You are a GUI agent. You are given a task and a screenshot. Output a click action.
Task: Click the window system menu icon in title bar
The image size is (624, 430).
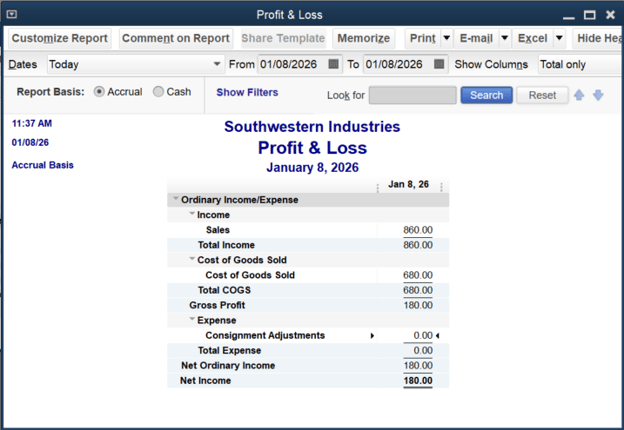[11, 14]
